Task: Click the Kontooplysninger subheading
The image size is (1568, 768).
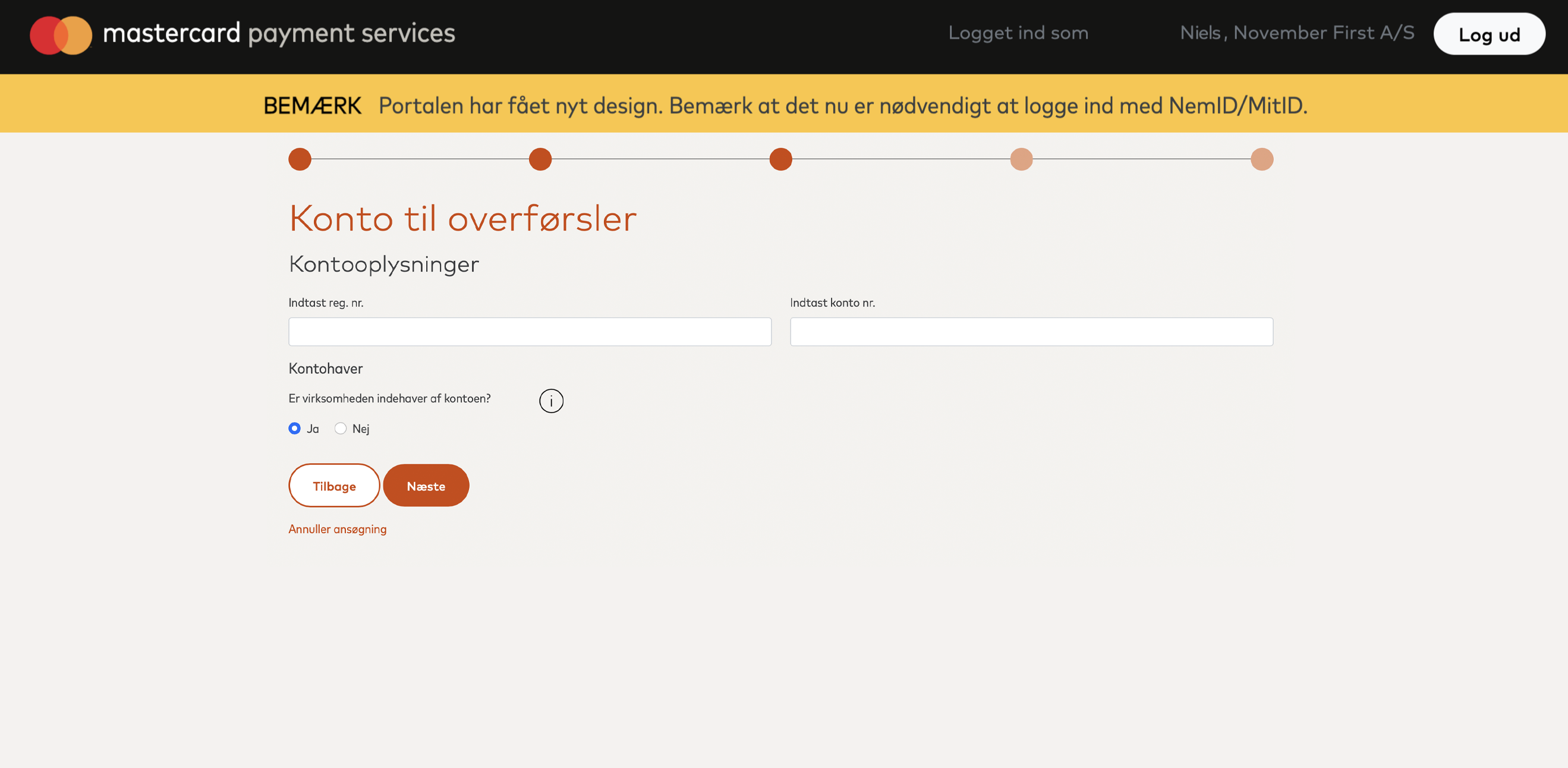Action: coord(383,264)
